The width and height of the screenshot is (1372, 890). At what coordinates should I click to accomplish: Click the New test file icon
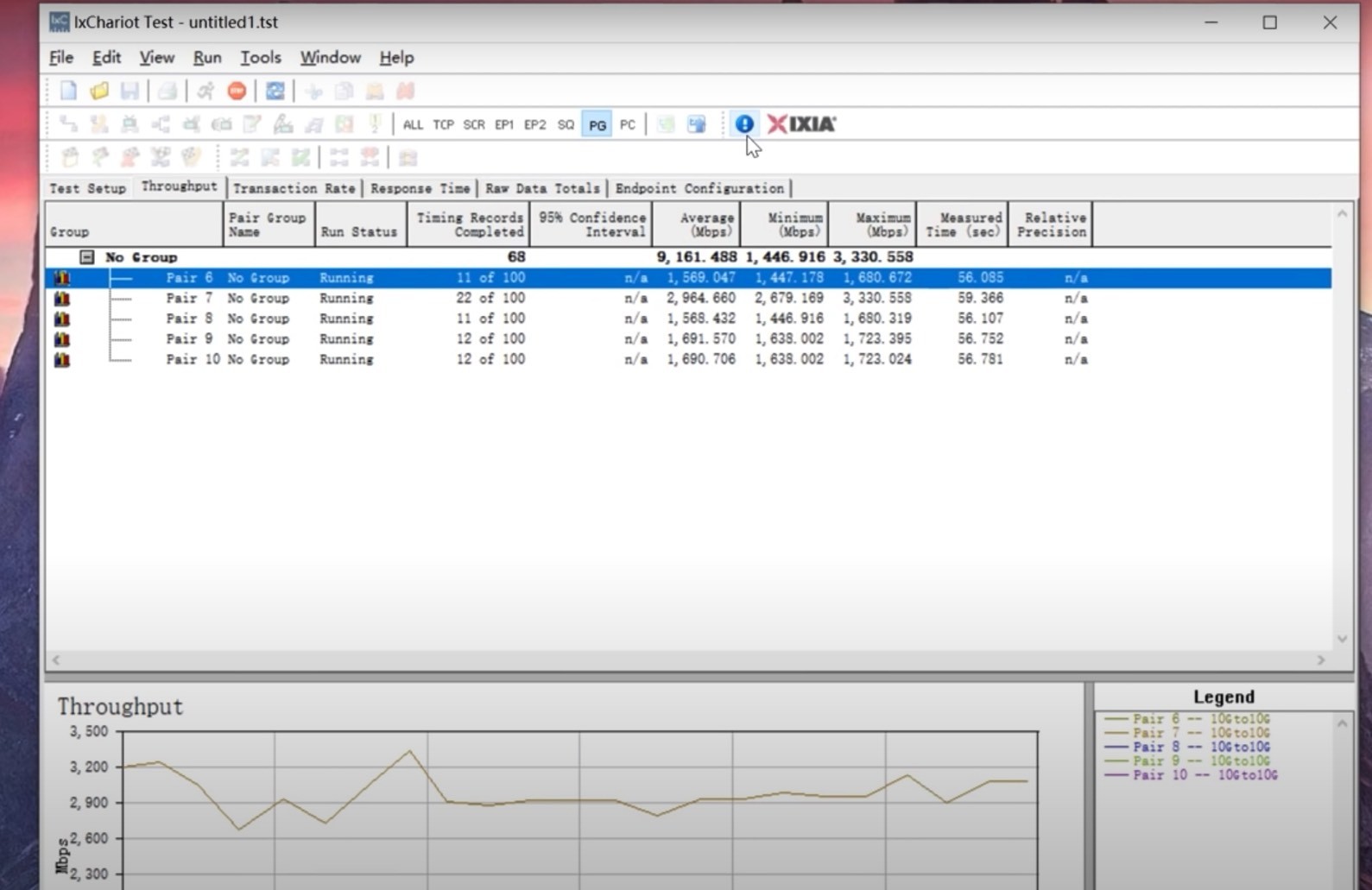click(x=68, y=91)
